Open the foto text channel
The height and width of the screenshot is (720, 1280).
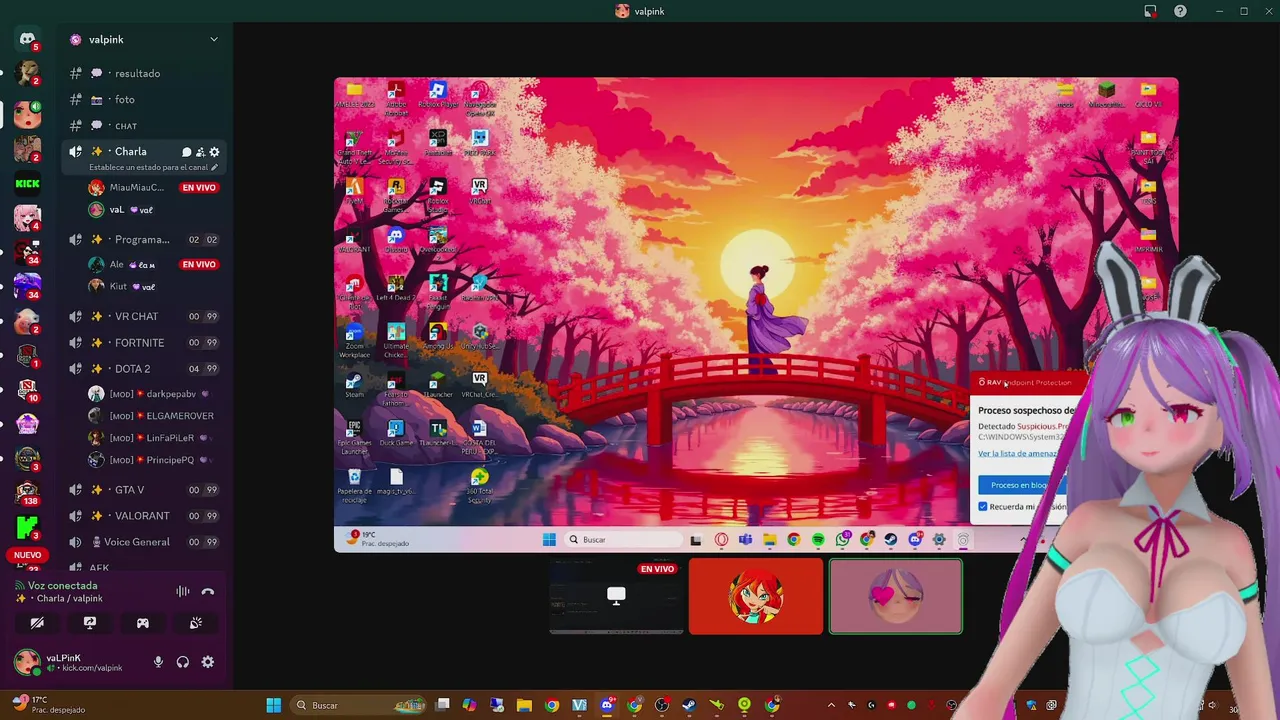click(146, 99)
